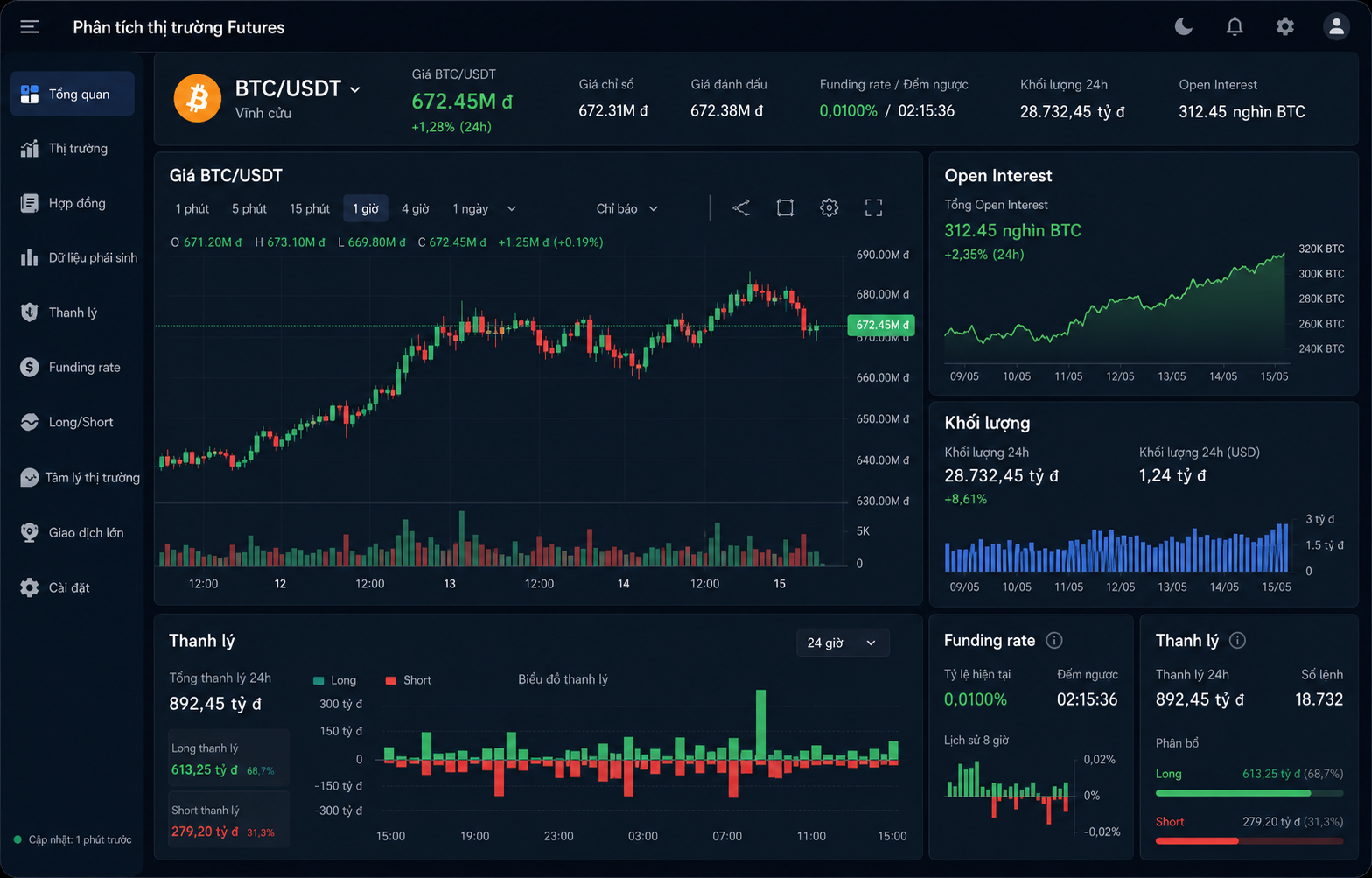
Task: Share the price chart
Action: 741,207
